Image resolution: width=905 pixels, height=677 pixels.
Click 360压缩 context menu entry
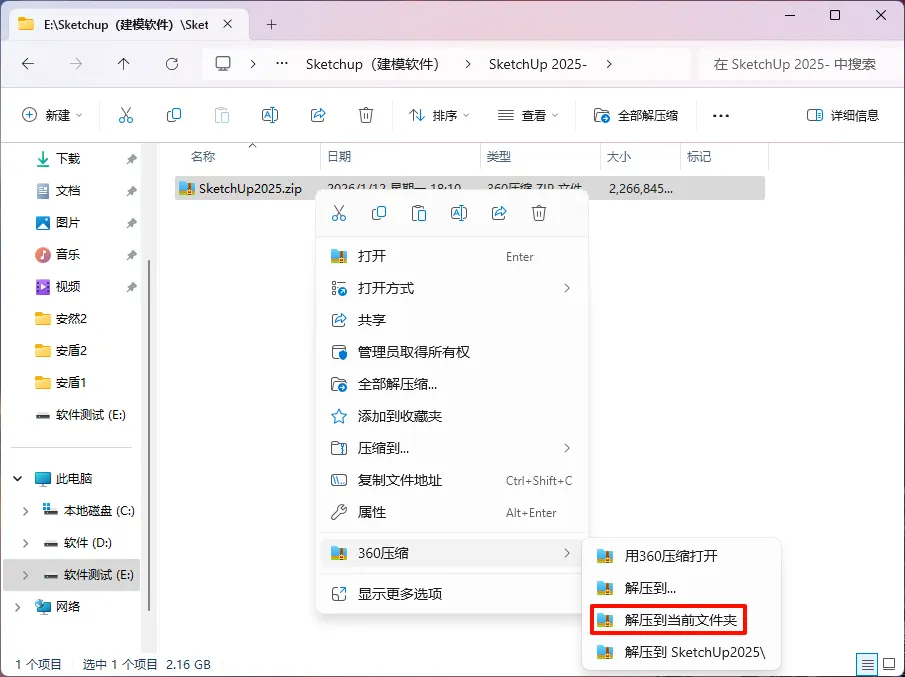[452, 553]
